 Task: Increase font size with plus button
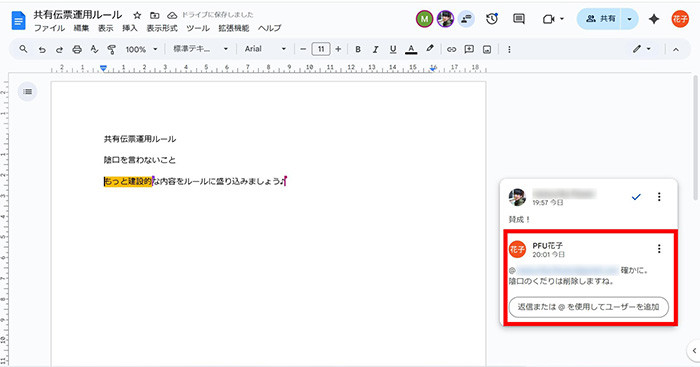(338, 49)
